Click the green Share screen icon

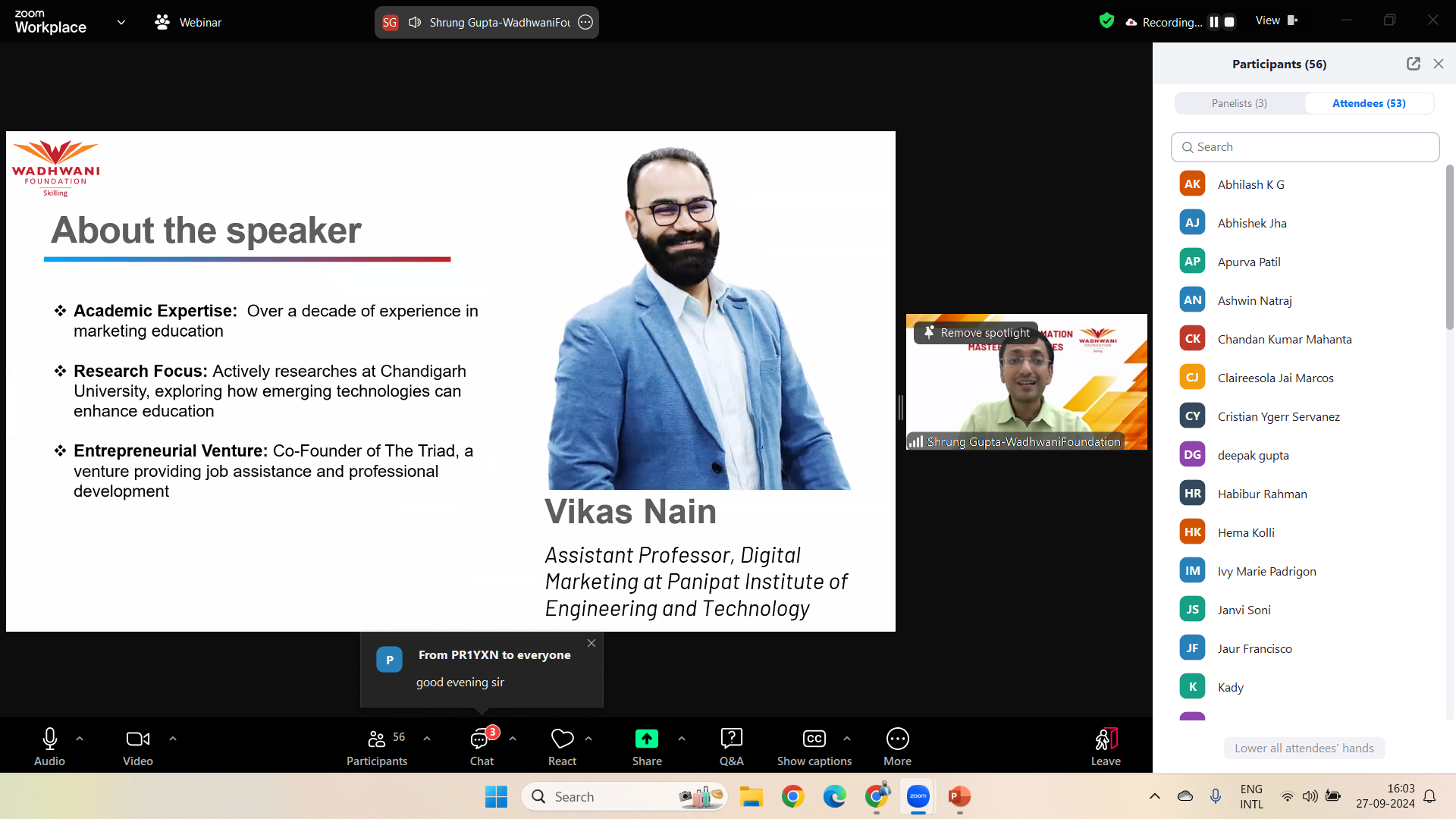[x=646, y=739]
